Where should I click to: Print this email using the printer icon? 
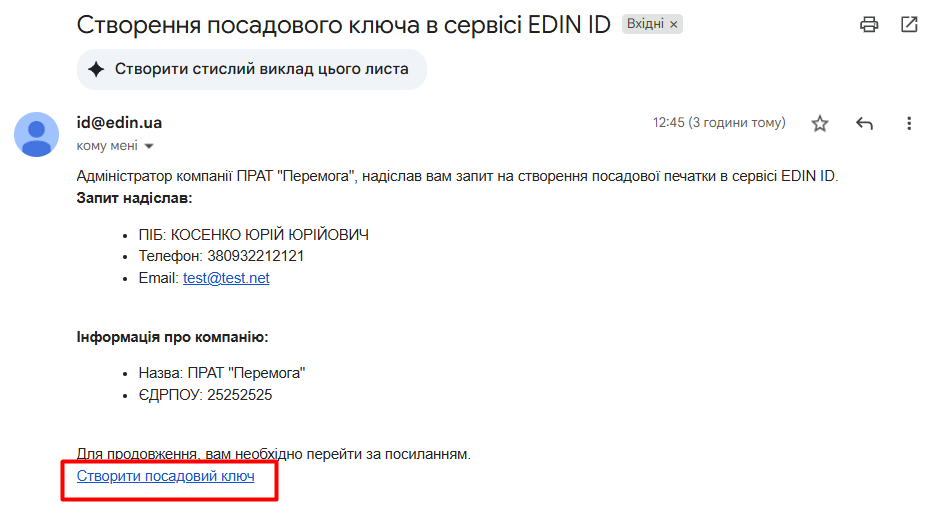(869, 24)
